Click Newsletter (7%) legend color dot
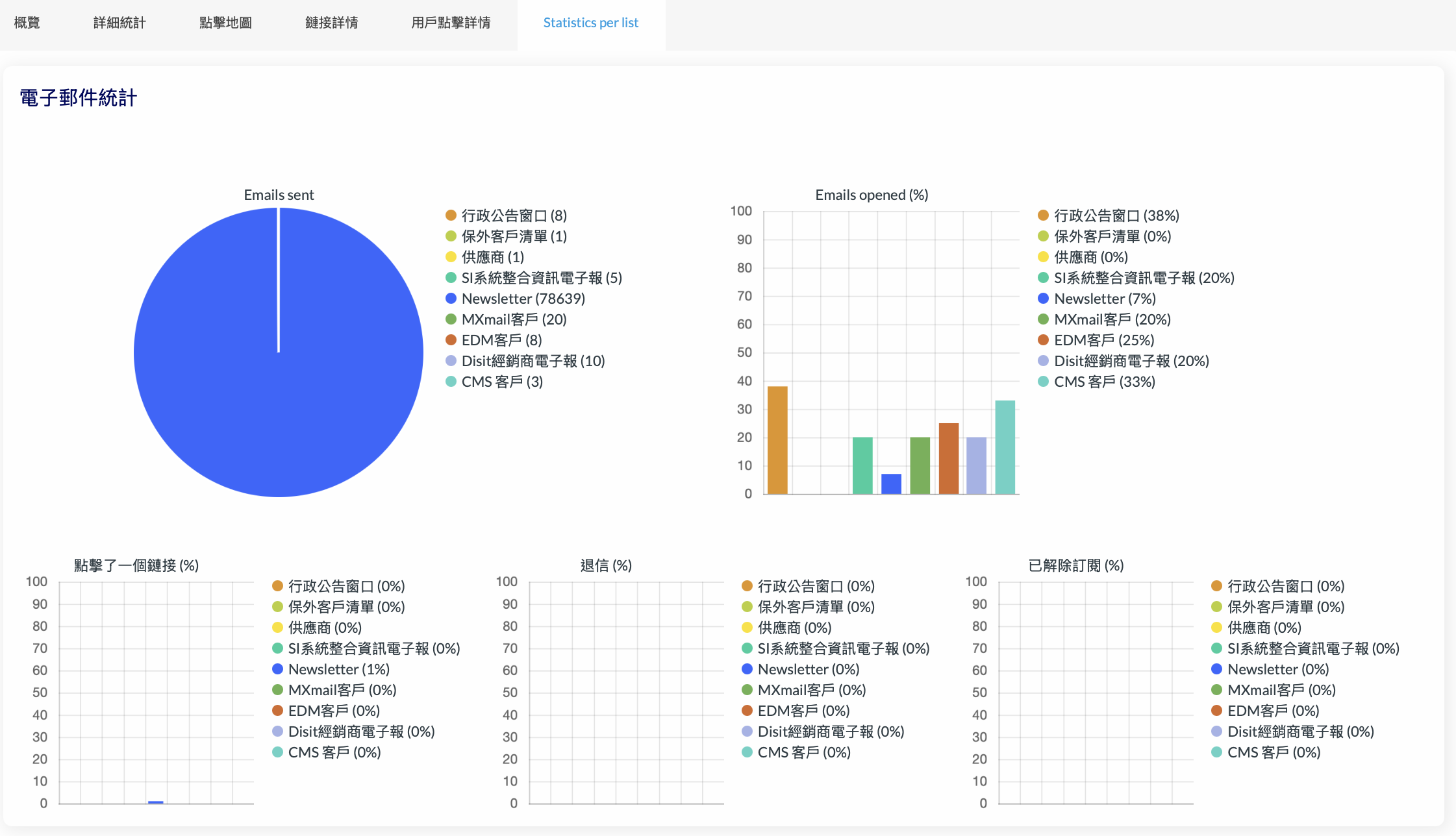 (x=1043, y=299)
